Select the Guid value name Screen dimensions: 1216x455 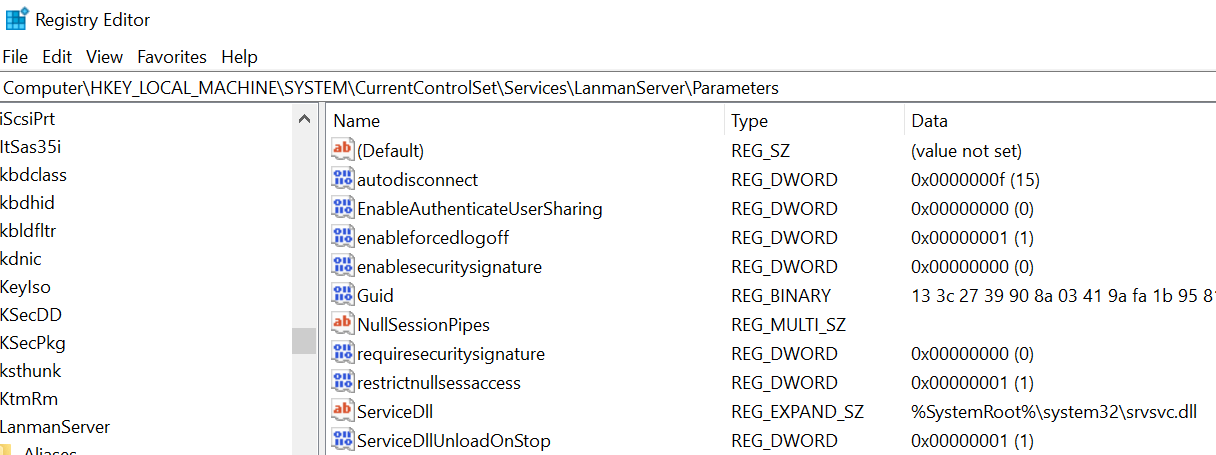[x=376, y=296]
